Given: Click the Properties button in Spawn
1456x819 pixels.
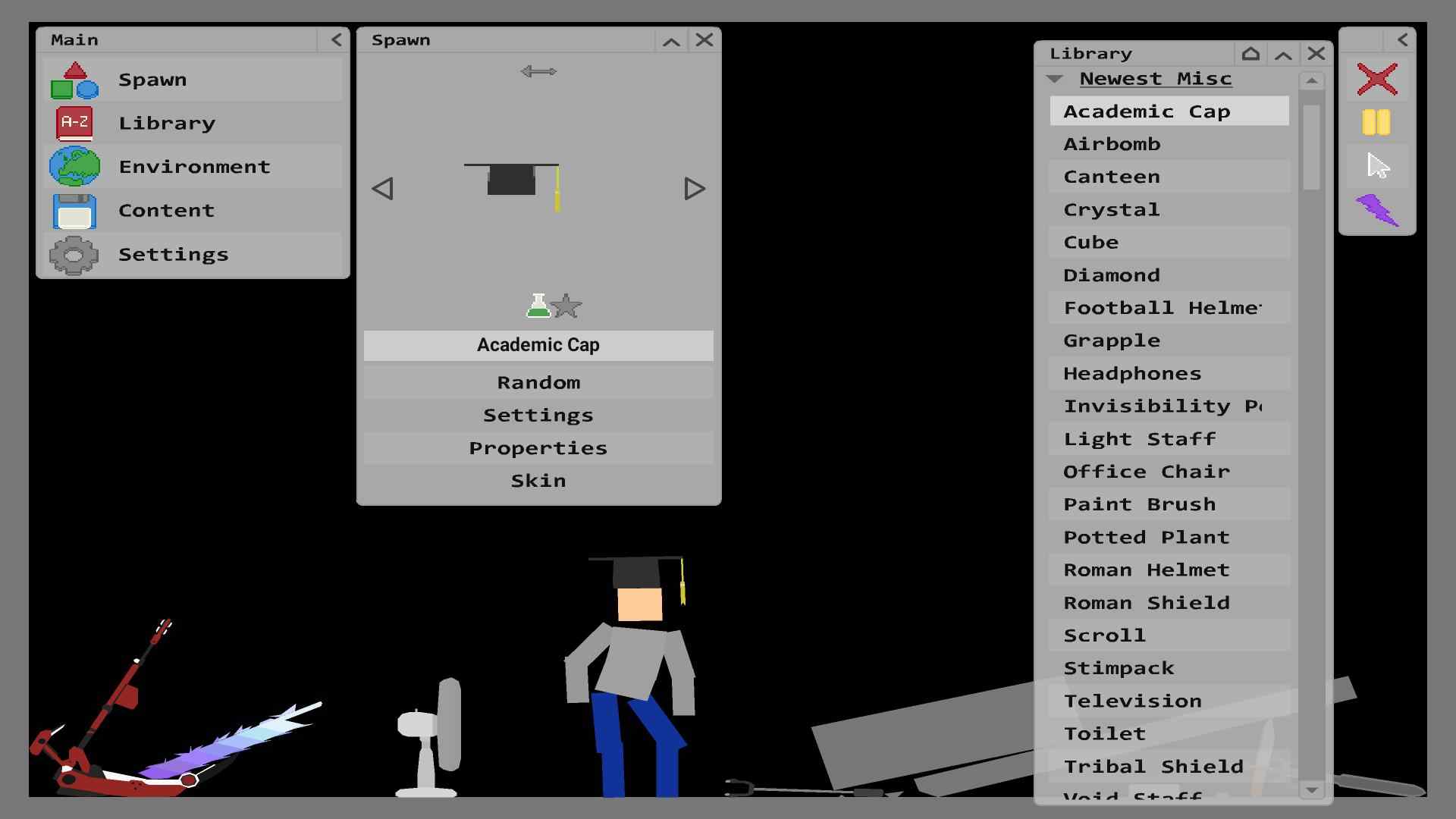Looking at the screenshot, I should (x=538, y=447).
